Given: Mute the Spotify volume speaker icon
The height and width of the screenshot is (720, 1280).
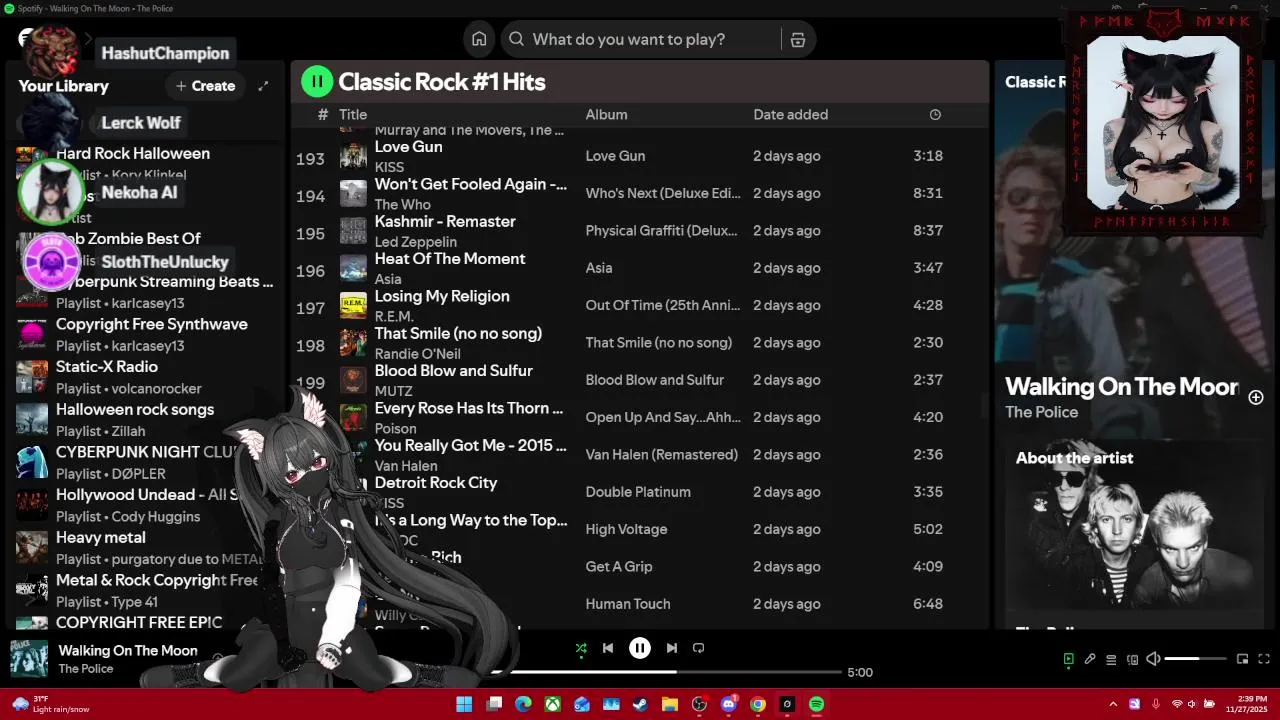Looking at the screenshot, I should [1153, 659].
